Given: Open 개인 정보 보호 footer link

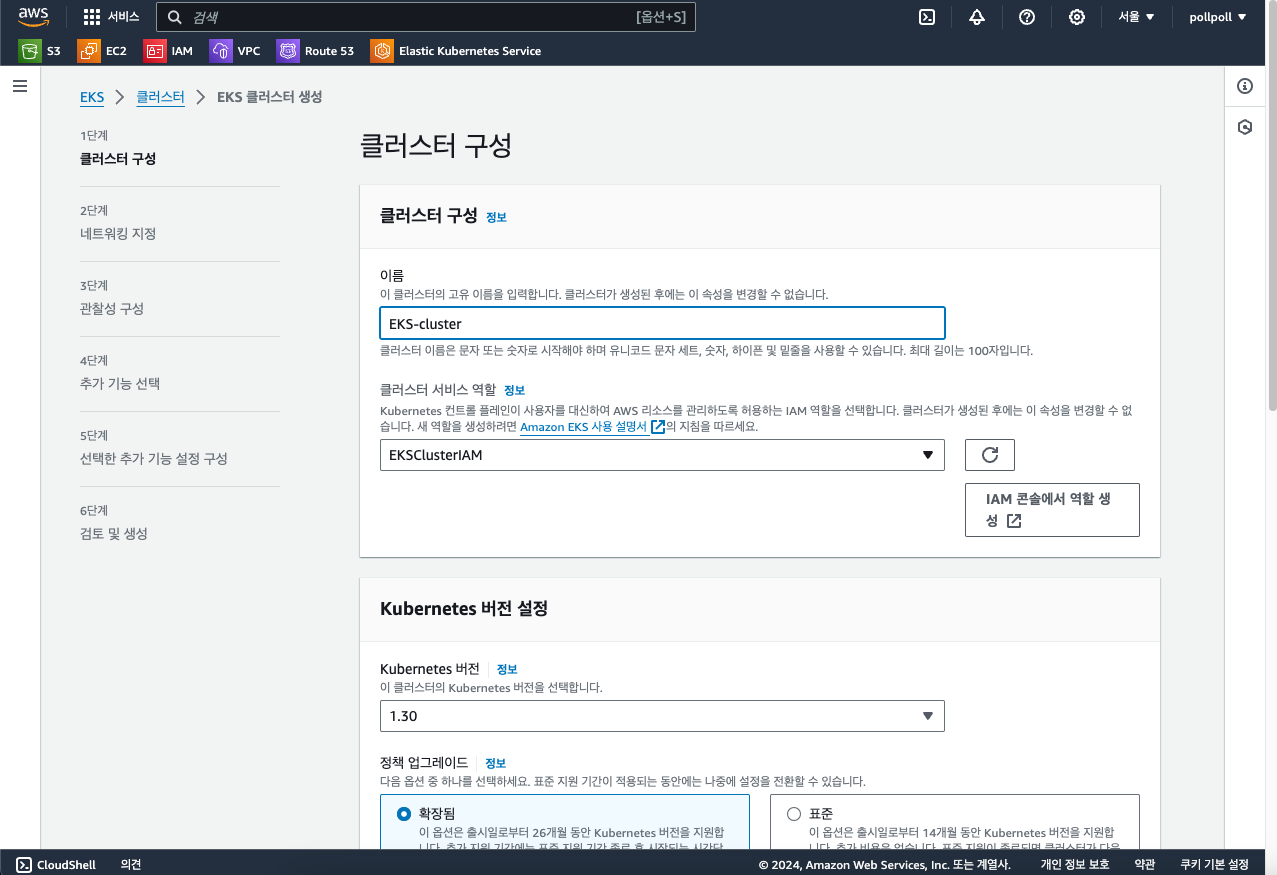Looking at the screenshot, I should 1075,865.
